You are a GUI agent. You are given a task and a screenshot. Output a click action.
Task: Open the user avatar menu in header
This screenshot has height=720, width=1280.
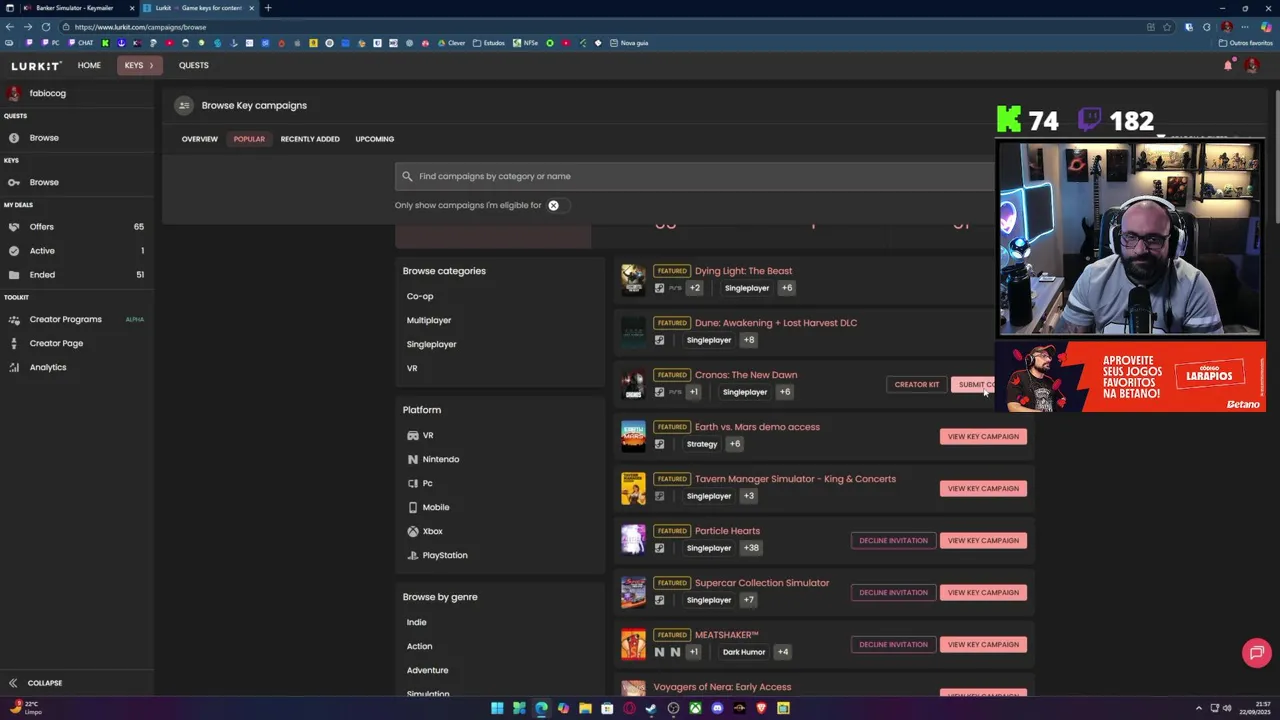click(1252, 65)
